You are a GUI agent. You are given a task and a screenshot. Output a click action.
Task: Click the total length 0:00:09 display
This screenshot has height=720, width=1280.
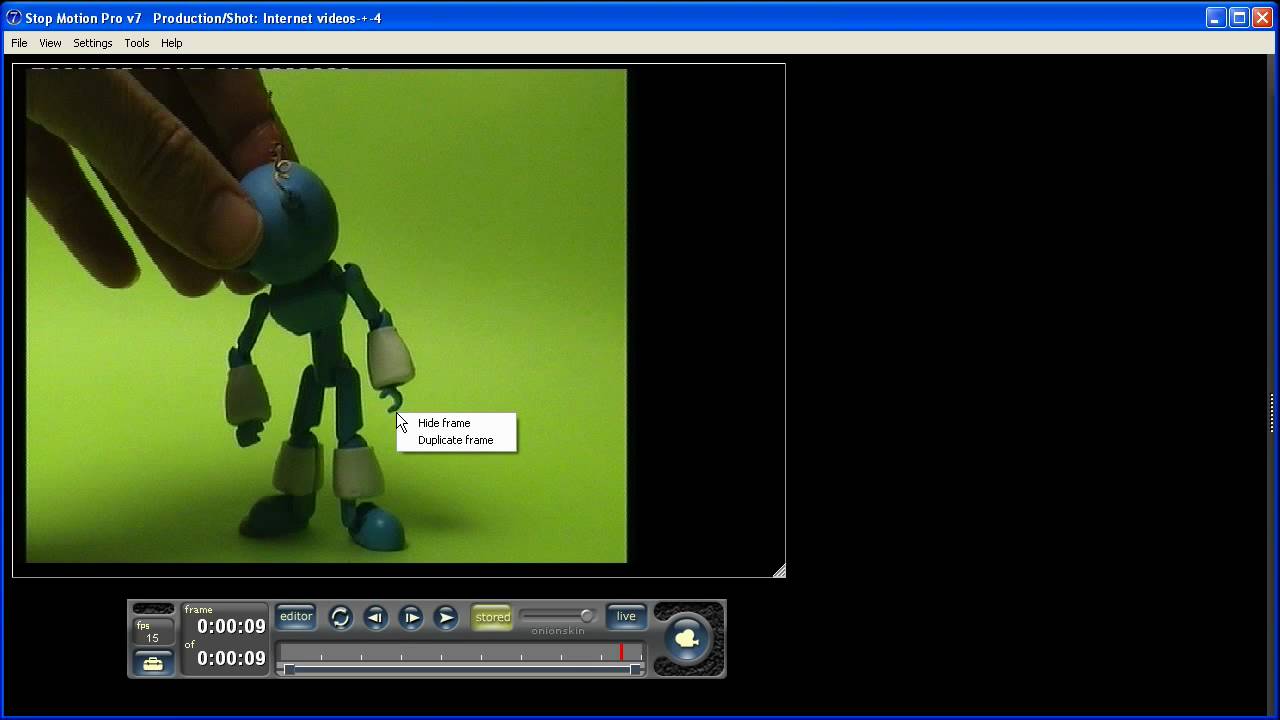coord(231,658)
